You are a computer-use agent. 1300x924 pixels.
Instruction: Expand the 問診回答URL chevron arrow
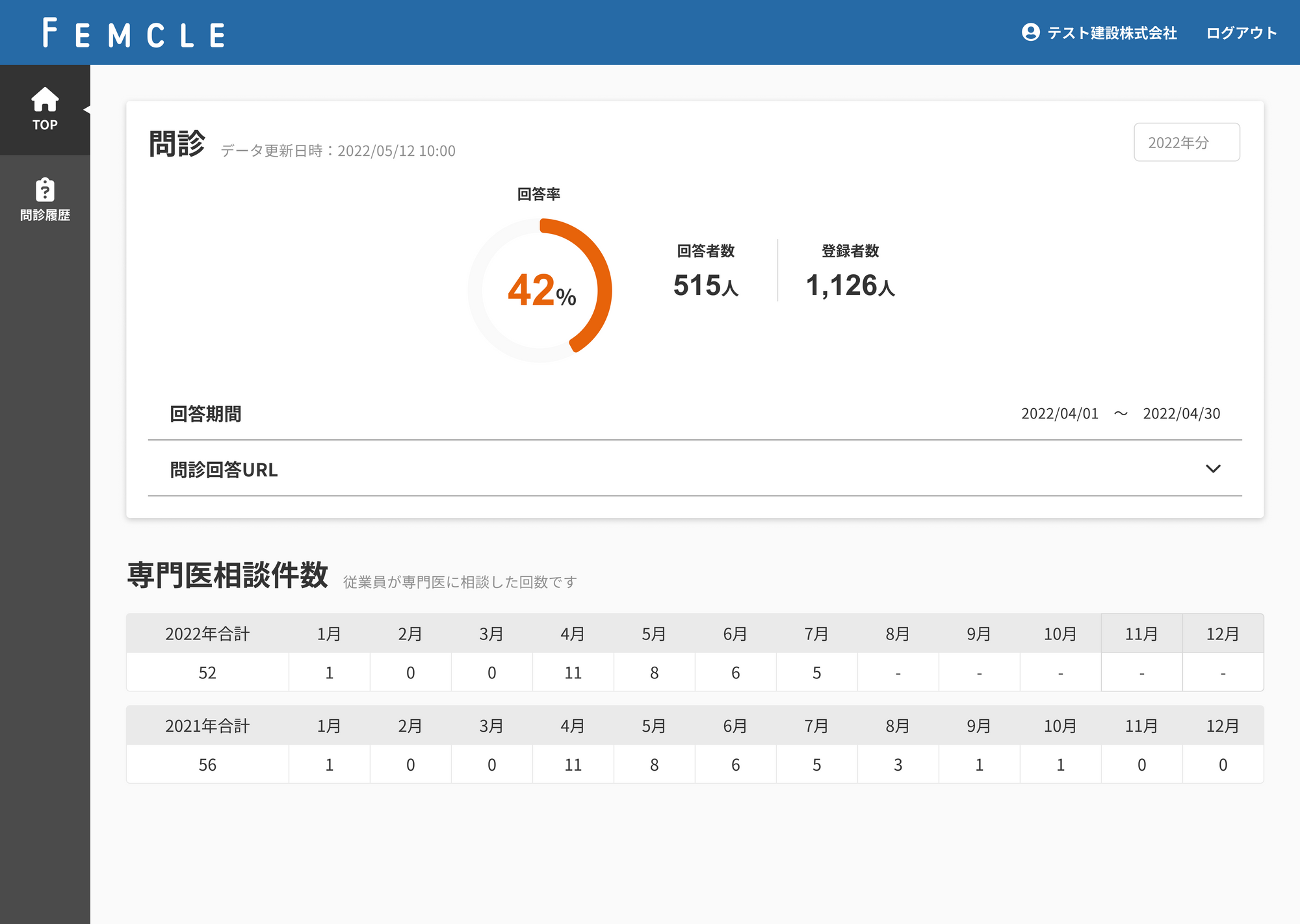point(1213,468)
